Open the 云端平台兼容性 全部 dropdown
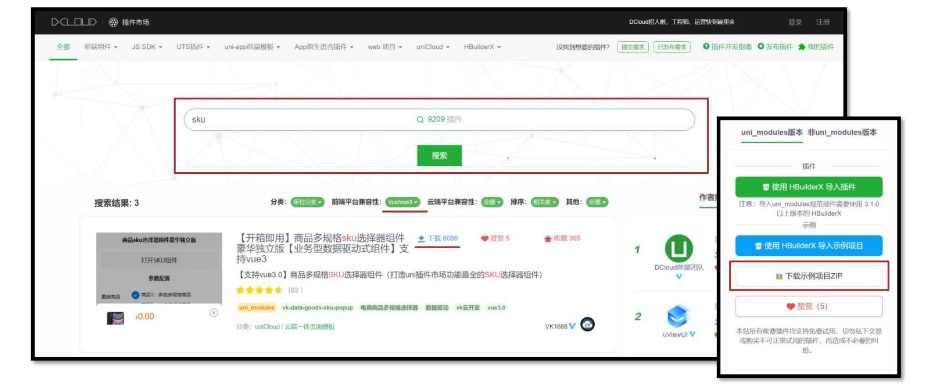This screenshot has height=386, width=927. click(x=492, y=202)
